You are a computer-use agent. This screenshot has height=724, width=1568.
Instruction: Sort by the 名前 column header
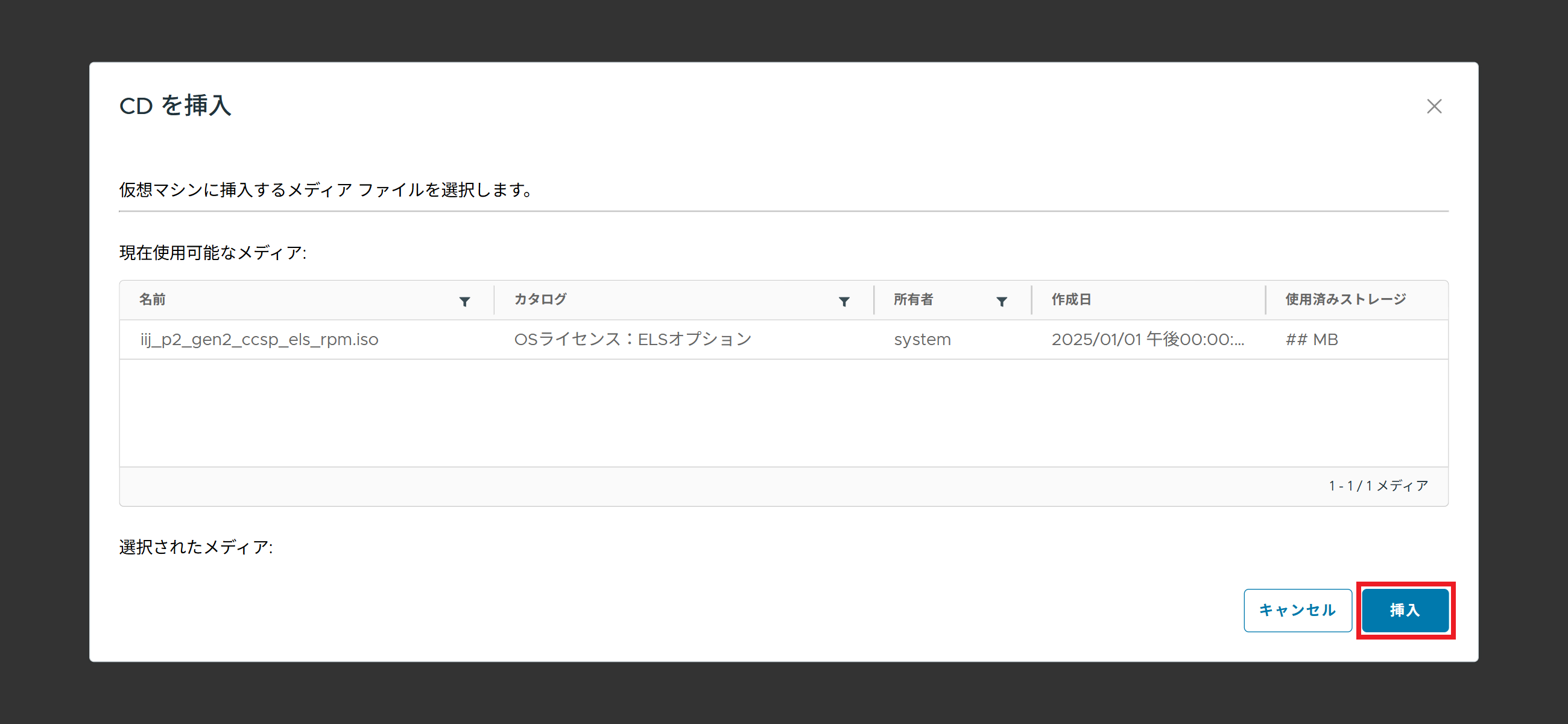click(x=153, y=300)
